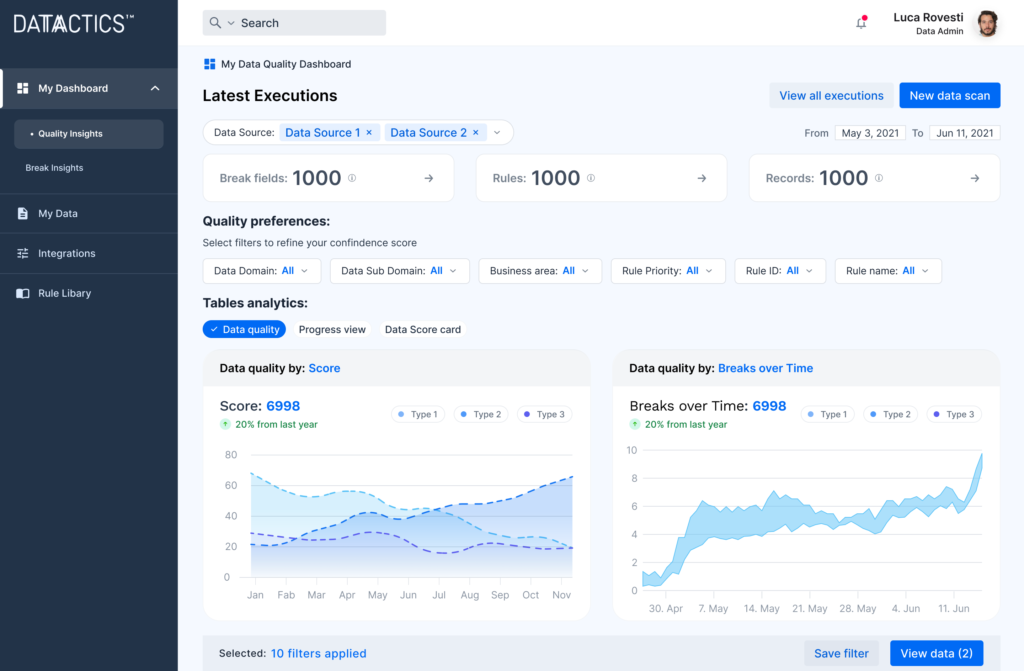The height and width of the screenshot is (671, 1024).
Task: Toggle Type 3 legend on Breaks over Time chart
Action: (x=952, y=413)
